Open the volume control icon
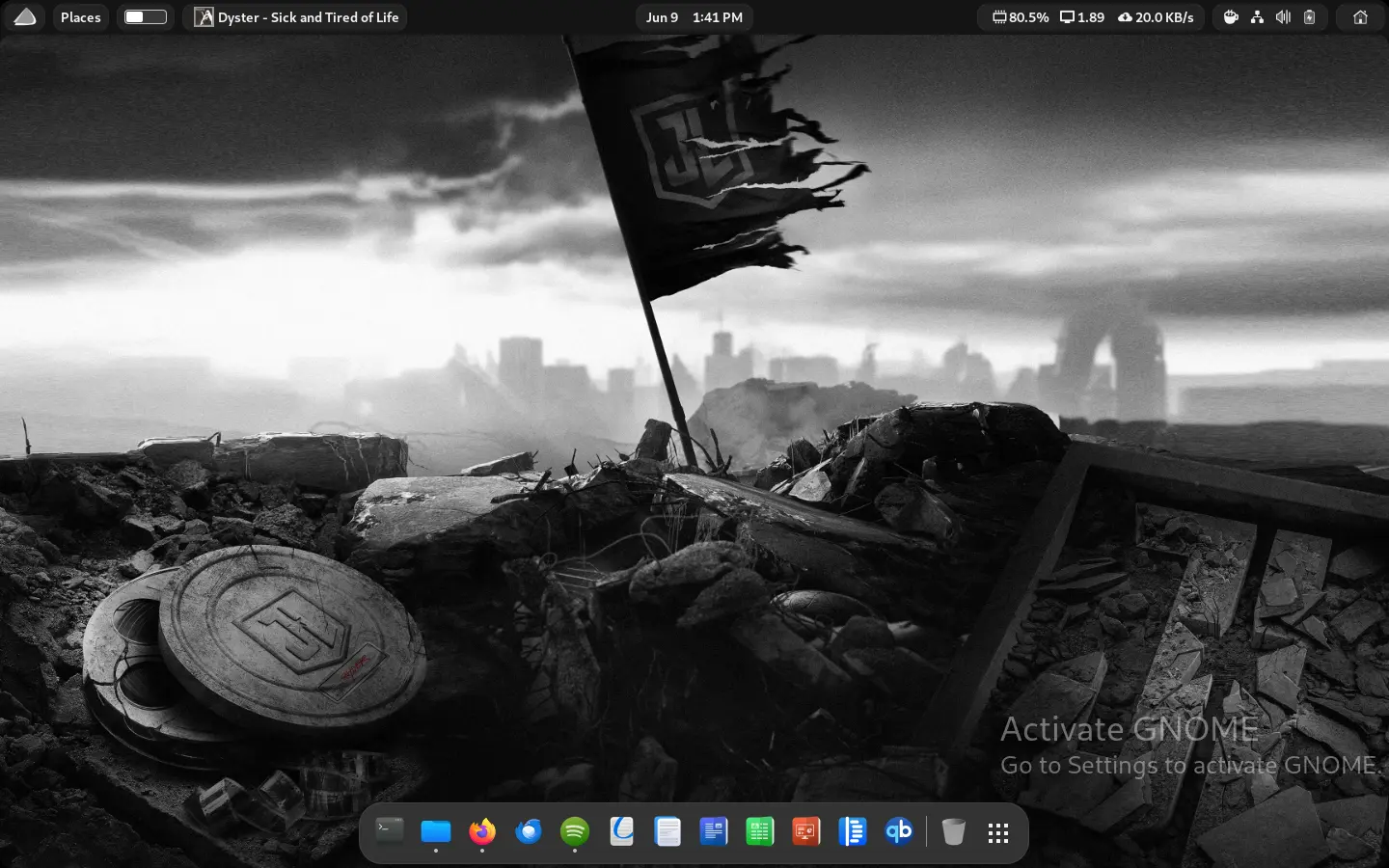 pyautogui.click(x=1283, y=17)
